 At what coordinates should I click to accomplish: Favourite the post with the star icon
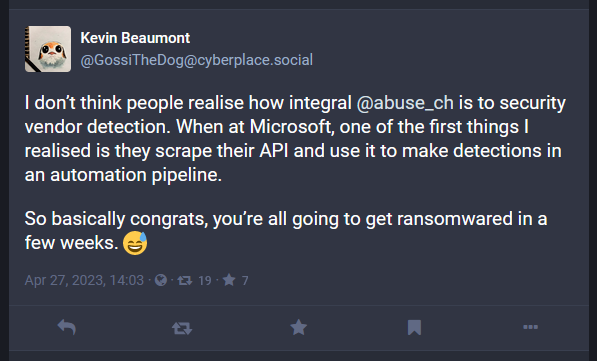click(298, 327)
